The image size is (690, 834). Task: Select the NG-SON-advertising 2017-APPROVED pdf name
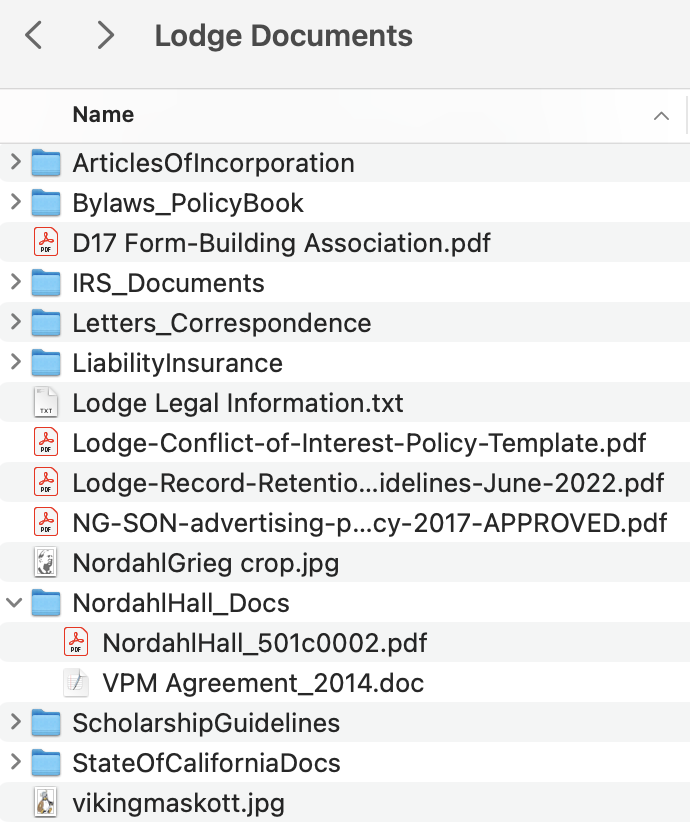370,523
